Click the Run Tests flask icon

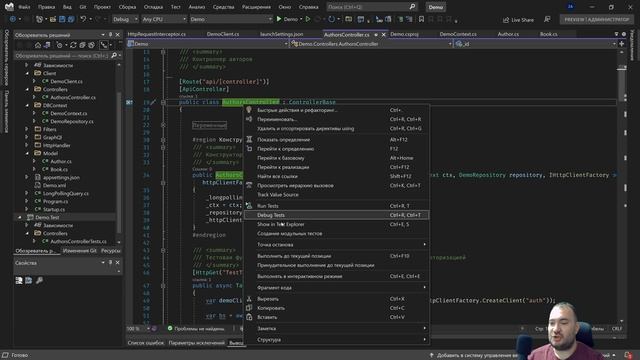pos(249,206)
